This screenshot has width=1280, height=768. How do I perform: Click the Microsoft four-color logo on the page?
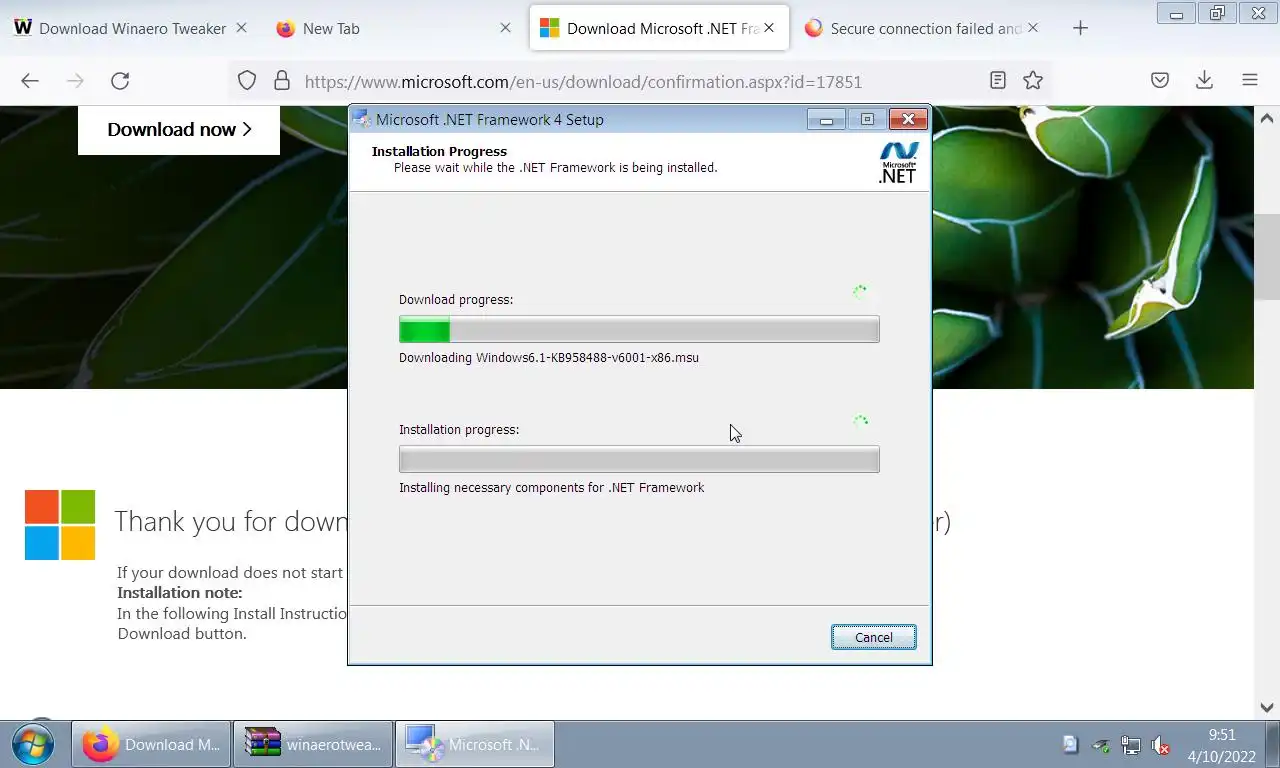[x=60, y=524]
